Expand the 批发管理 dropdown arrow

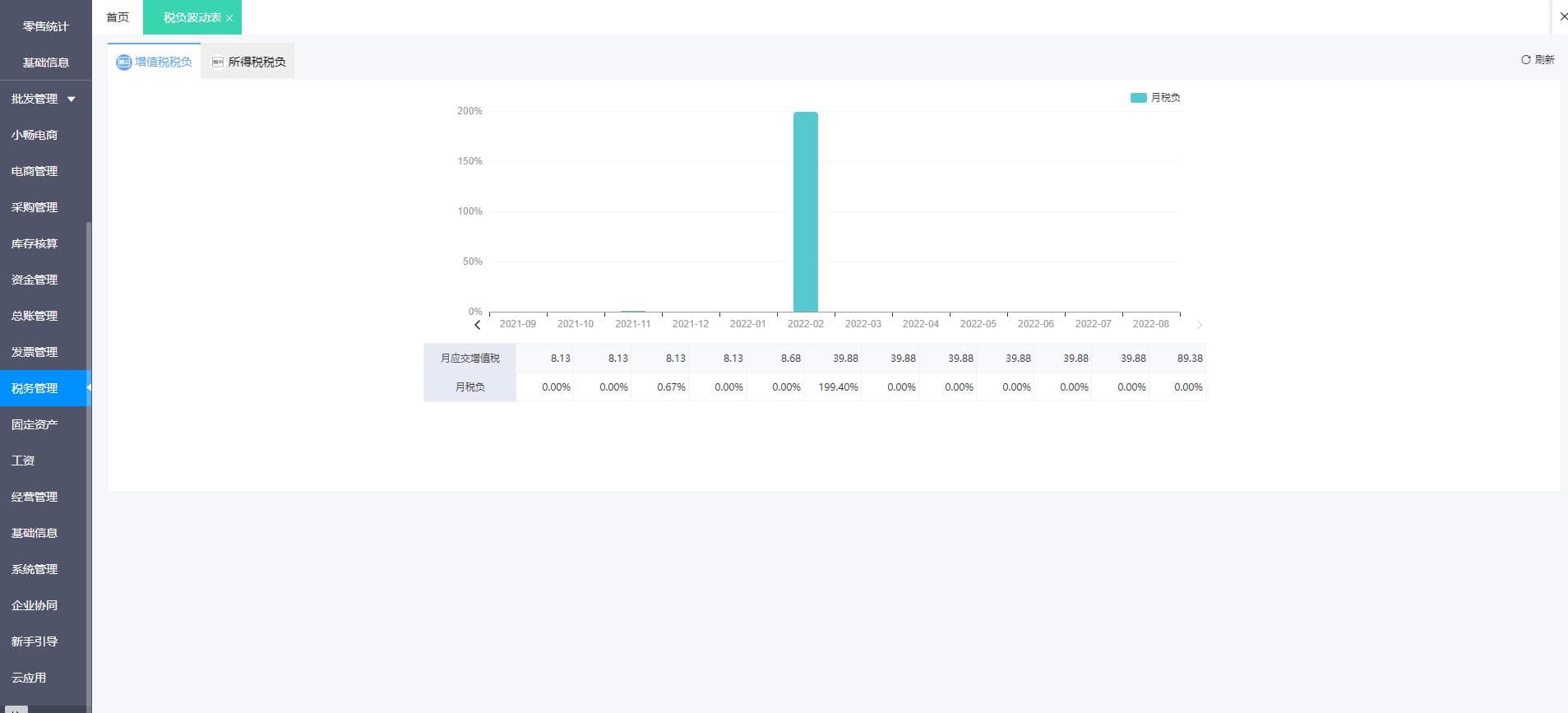click(72, 100)
